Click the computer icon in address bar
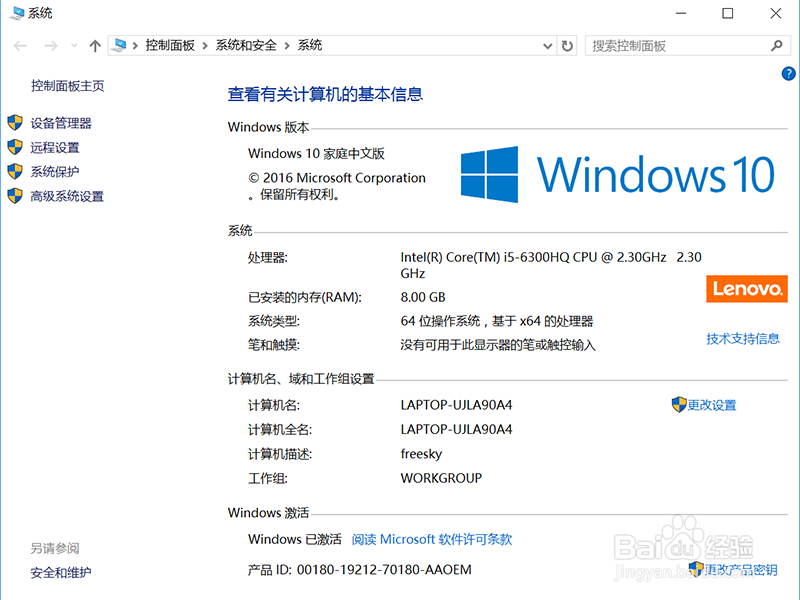This screenshot has width=800, height=600. click(119, 45)
